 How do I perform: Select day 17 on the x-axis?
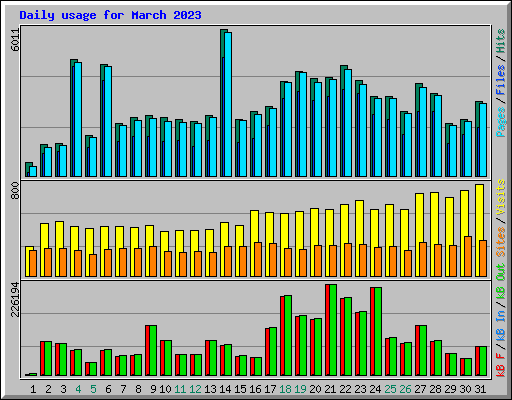[270, 389]
